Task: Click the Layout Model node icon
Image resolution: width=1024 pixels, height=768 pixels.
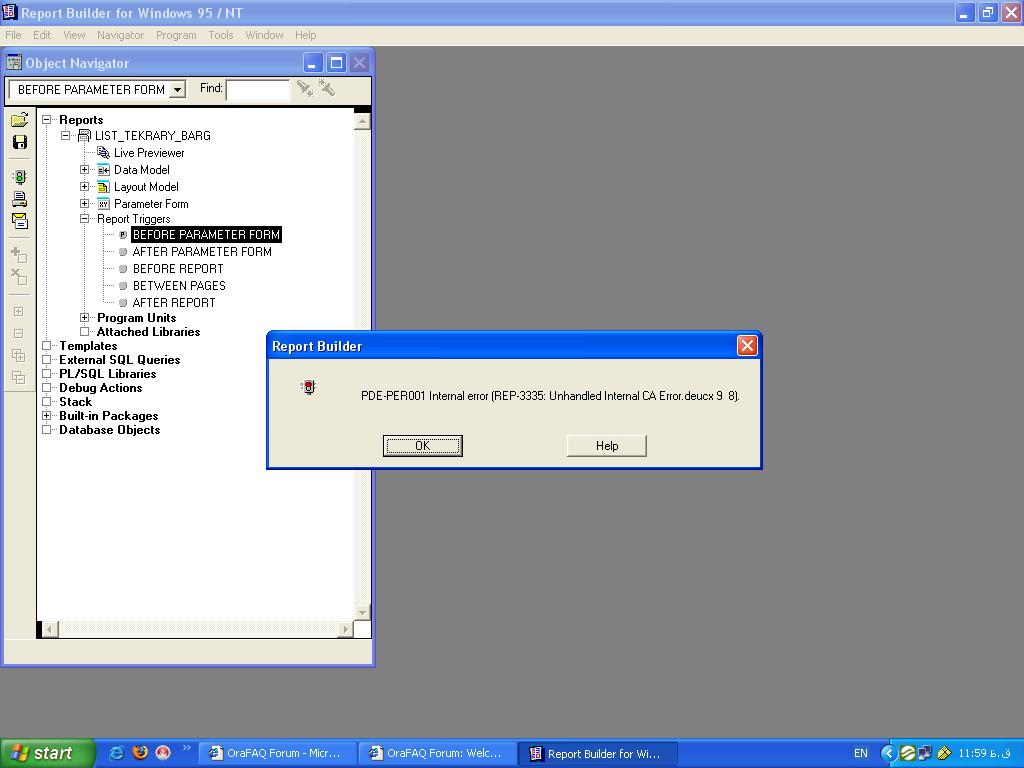Action: click(103, 187)
